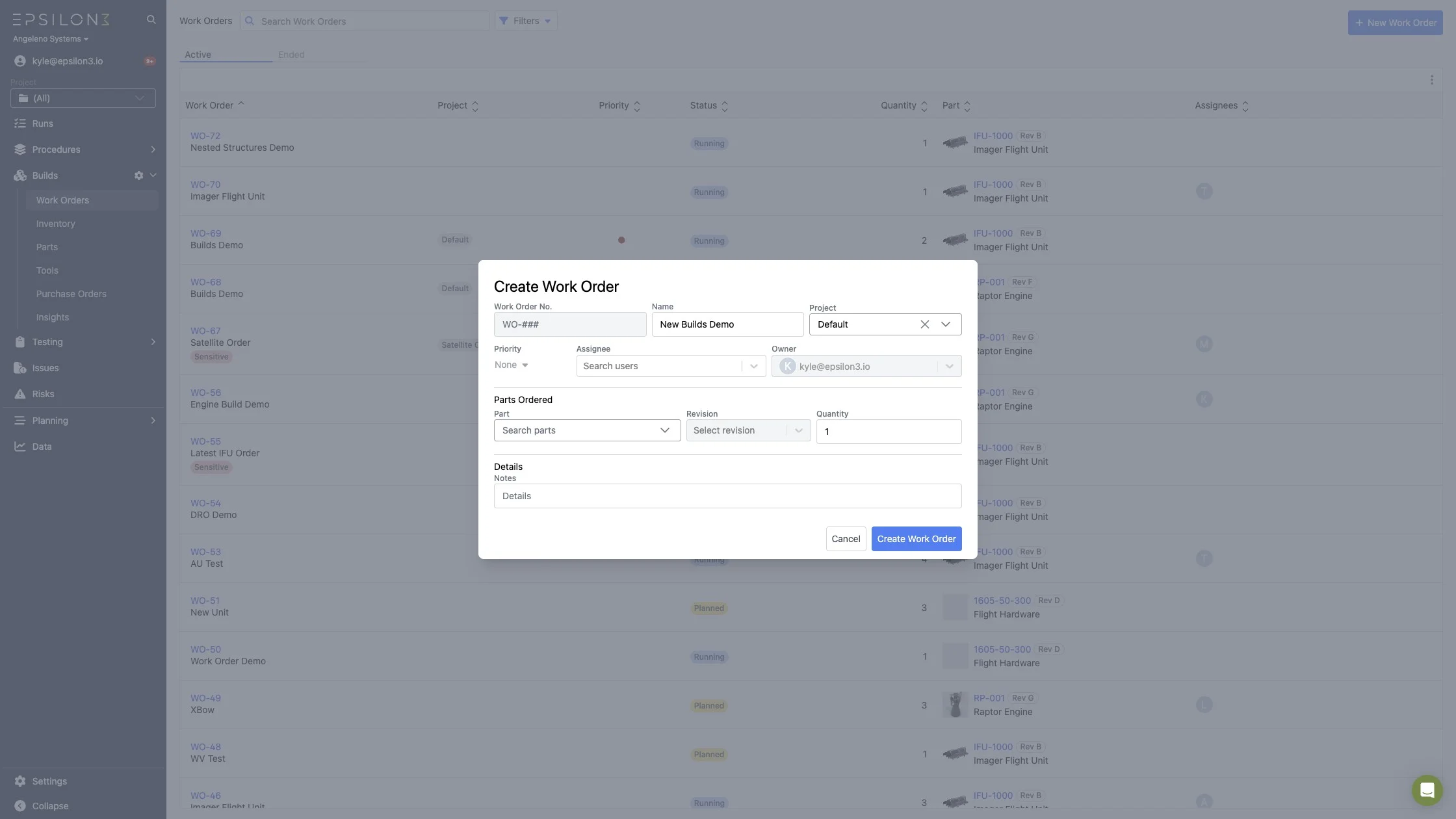
Task: Open the Search parts dropdown
Action: coord(586,430)
